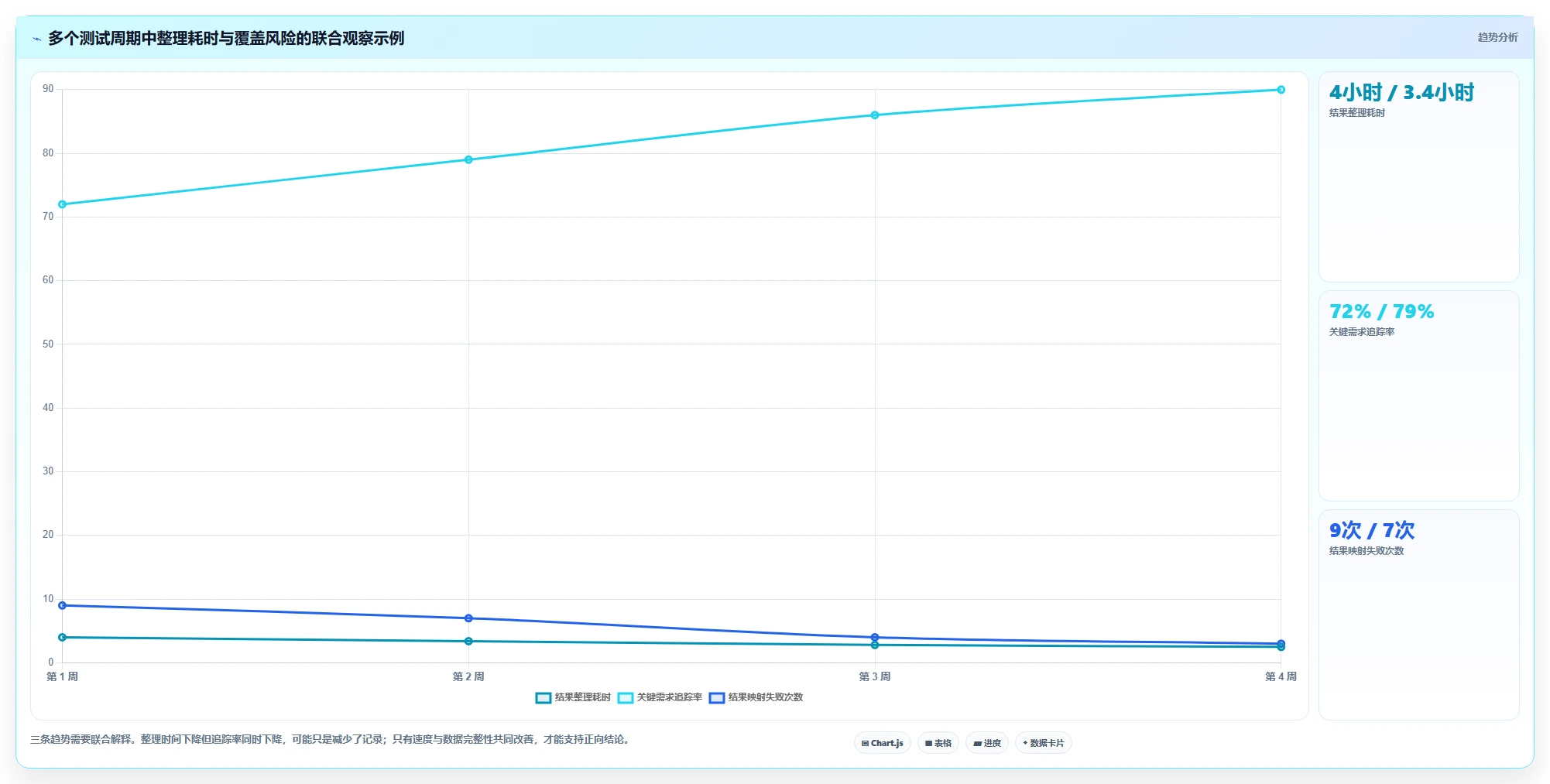Click the Chart.js chip at the bottom
Screen dimensions: 1550x784
883,743
